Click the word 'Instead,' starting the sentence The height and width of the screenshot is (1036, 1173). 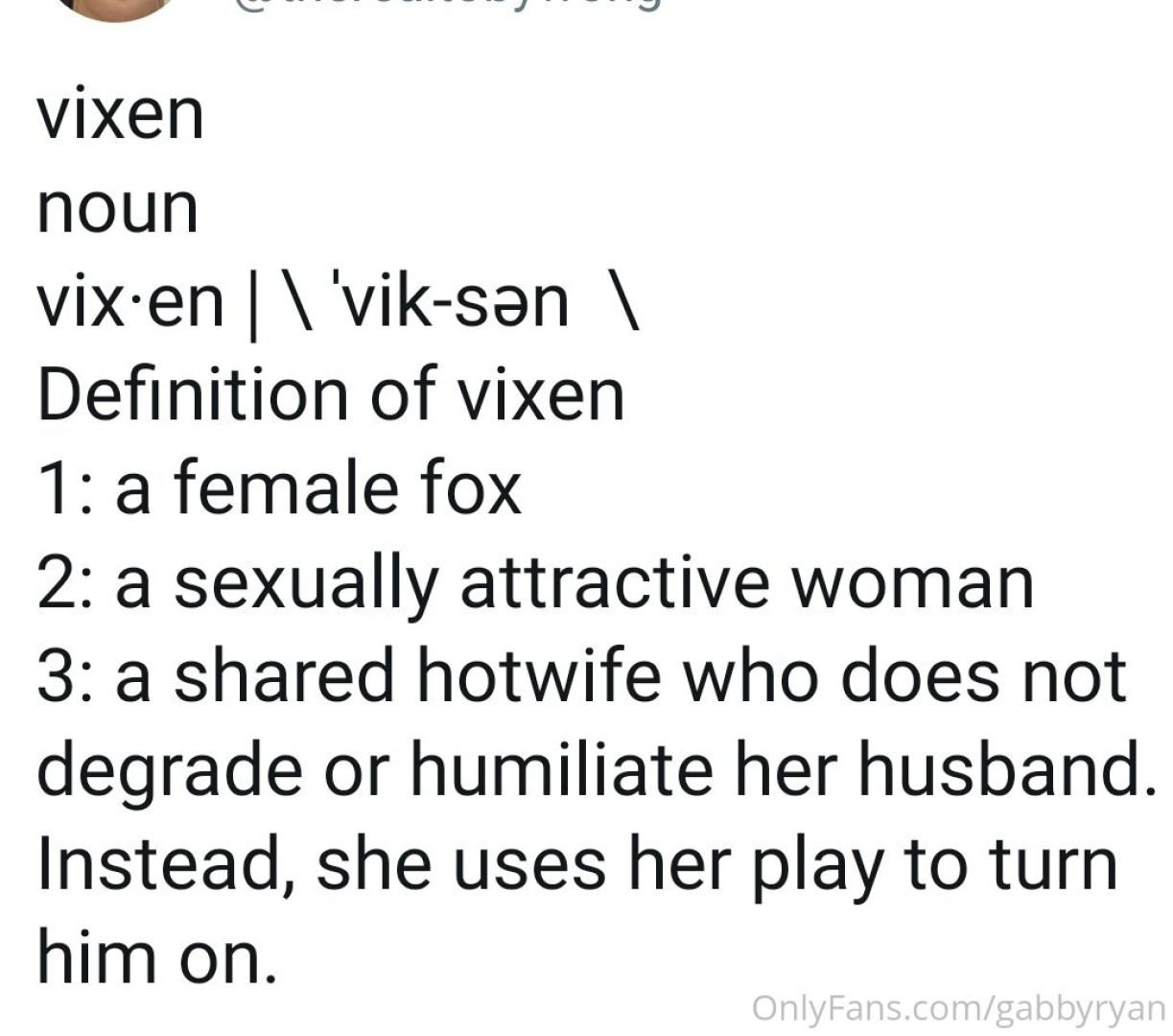[164, 862]
